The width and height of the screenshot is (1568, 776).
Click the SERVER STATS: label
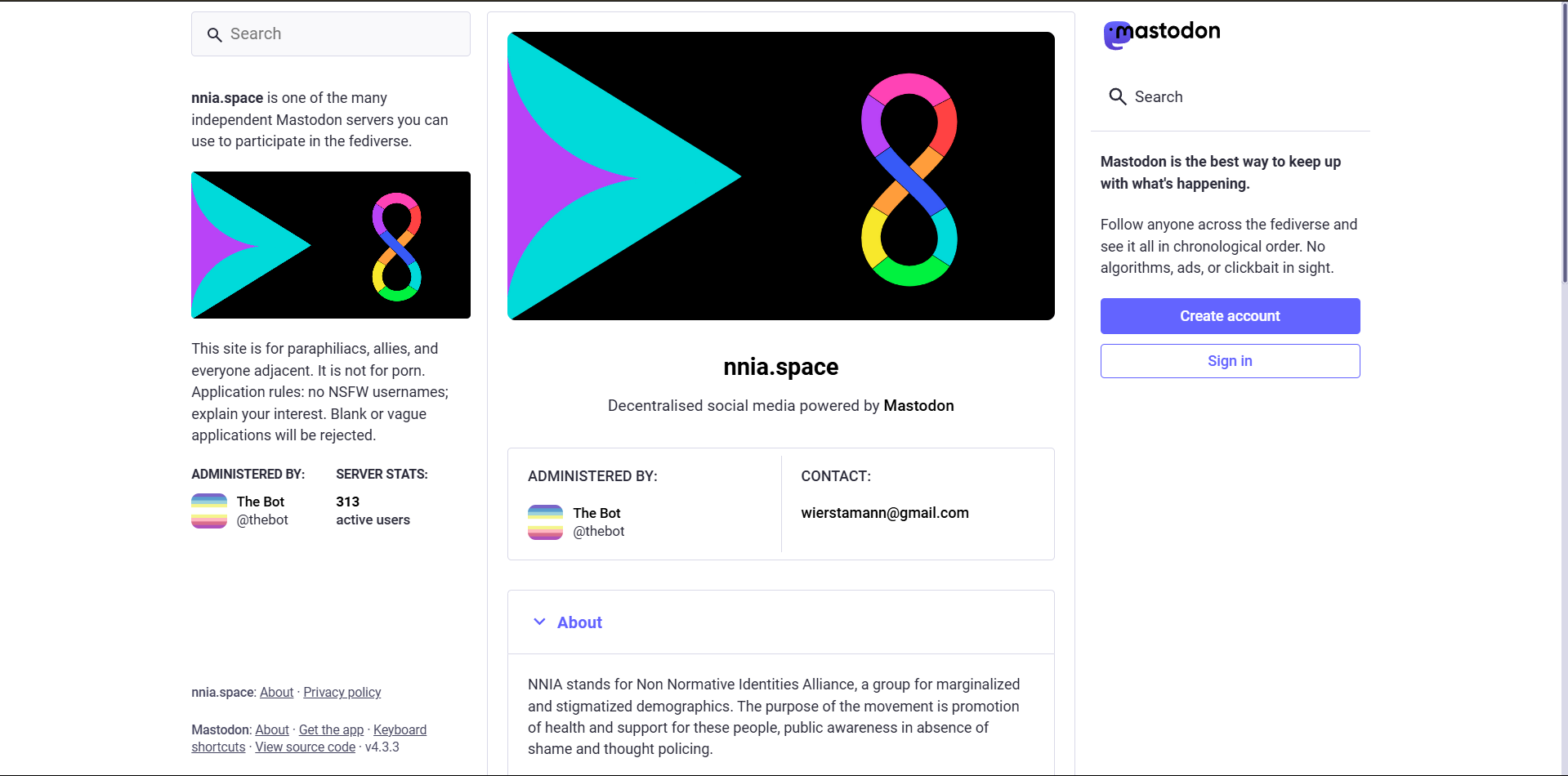pyautogui.click(x=382, y=474)
